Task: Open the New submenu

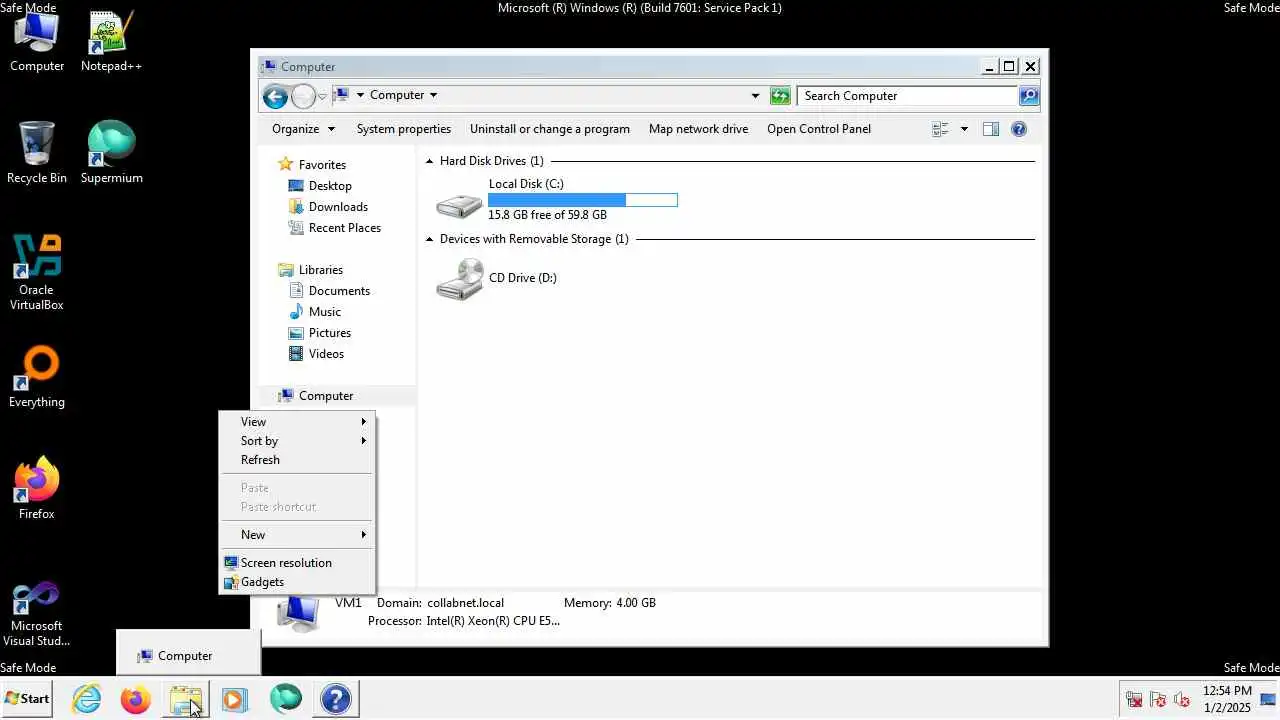Action: tap(297, 535)
